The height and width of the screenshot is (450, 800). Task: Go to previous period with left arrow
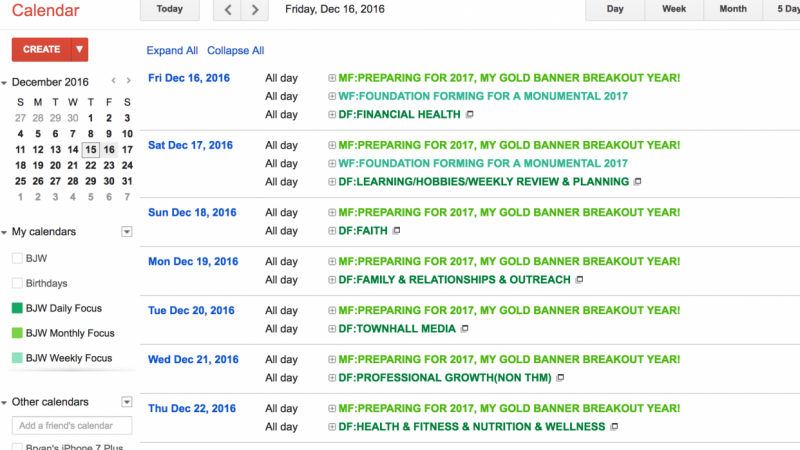[x=228, y=10]
